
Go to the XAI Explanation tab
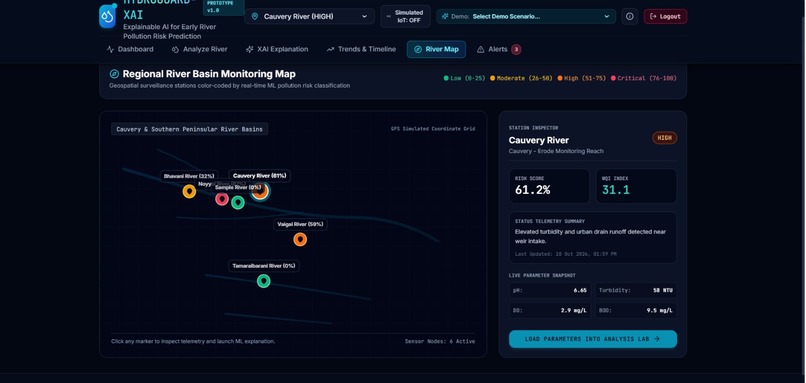tap(277, 49)
